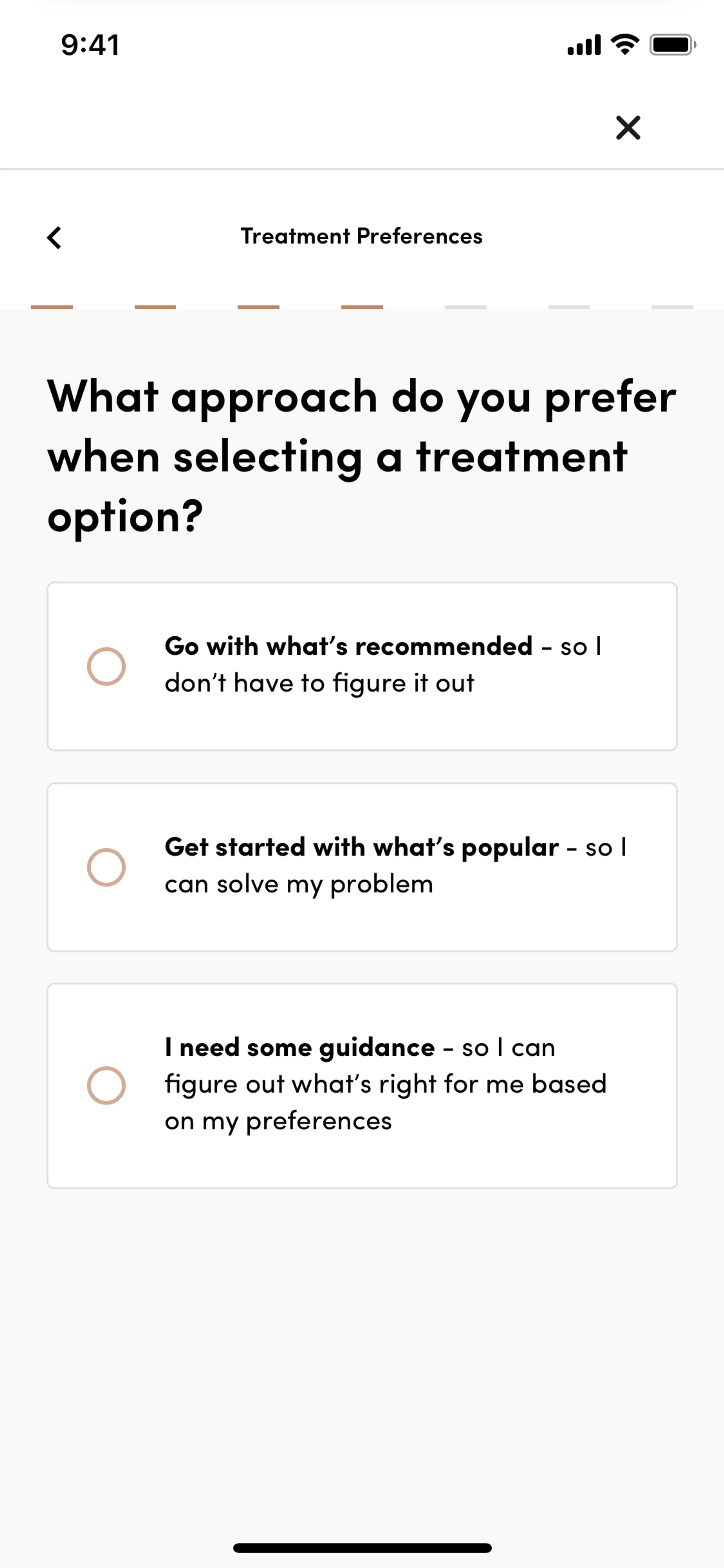Tap the Wi-Fi icon in status bar
This screenshot has height=1568, width=724.
tap(624, 45)
